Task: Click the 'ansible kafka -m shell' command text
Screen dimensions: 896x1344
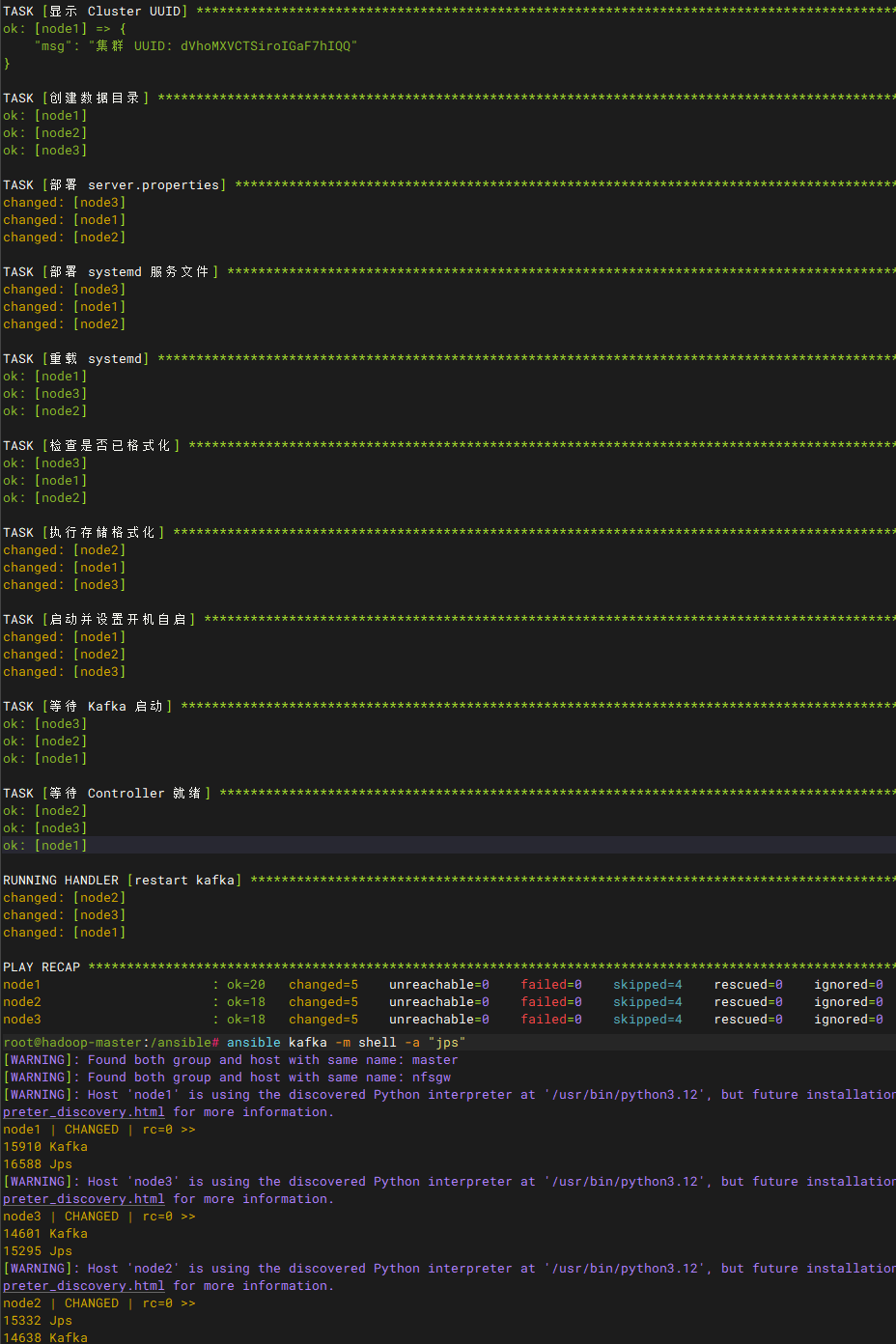Action: [312, 1043]
